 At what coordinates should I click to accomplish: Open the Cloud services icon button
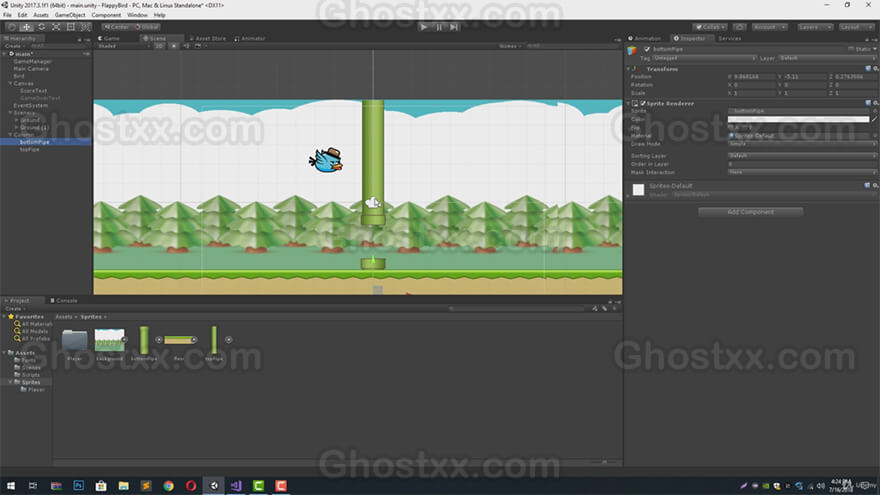(740, 27)
